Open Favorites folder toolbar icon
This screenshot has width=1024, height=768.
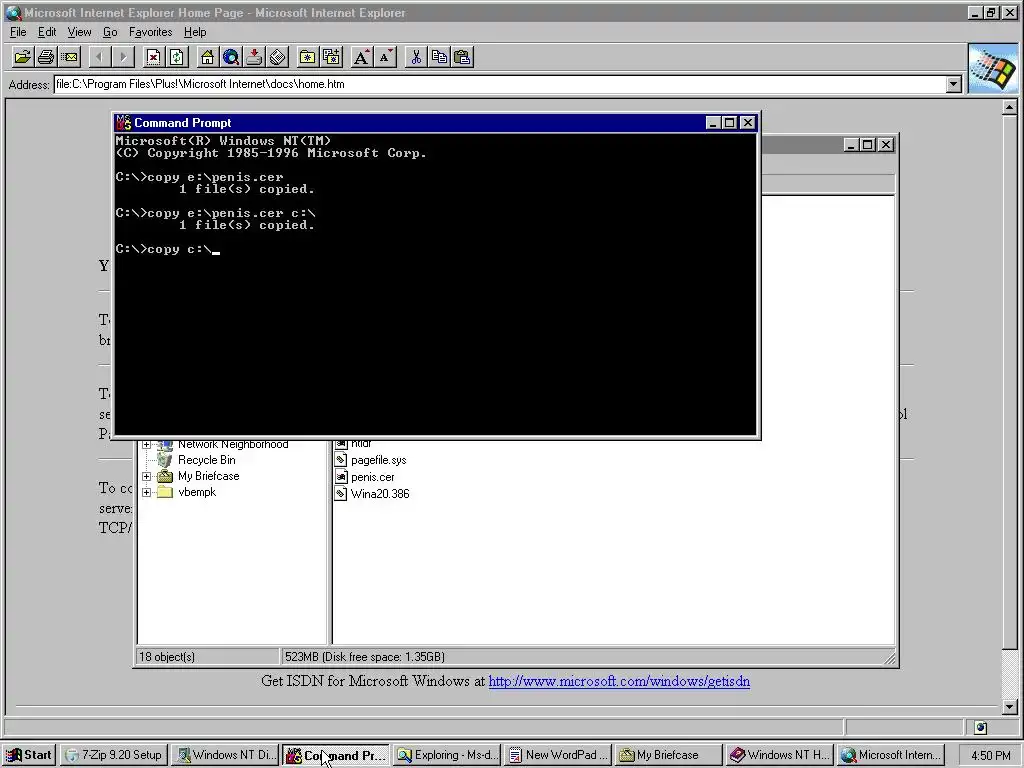point(308,57)
